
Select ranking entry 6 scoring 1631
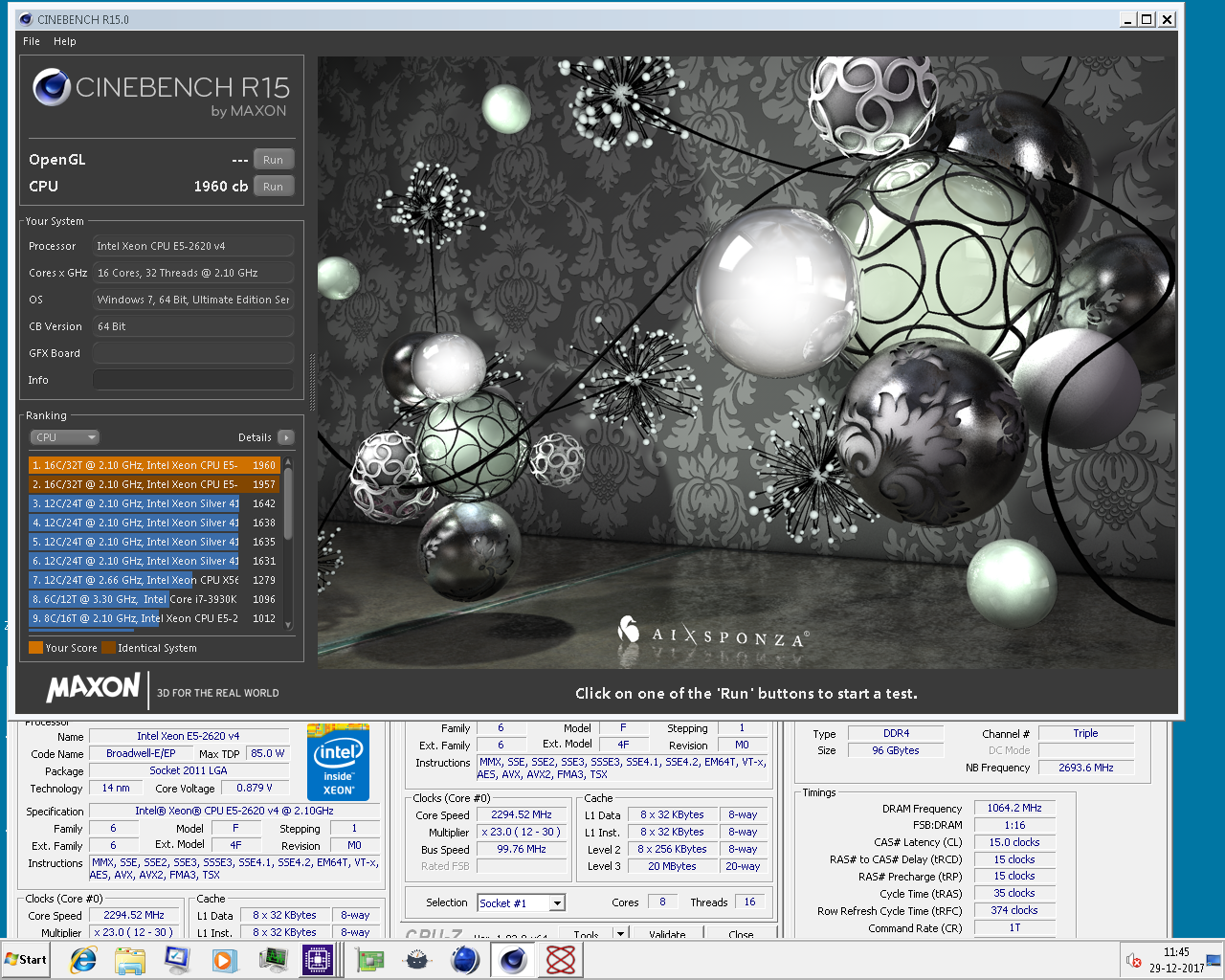154,561
